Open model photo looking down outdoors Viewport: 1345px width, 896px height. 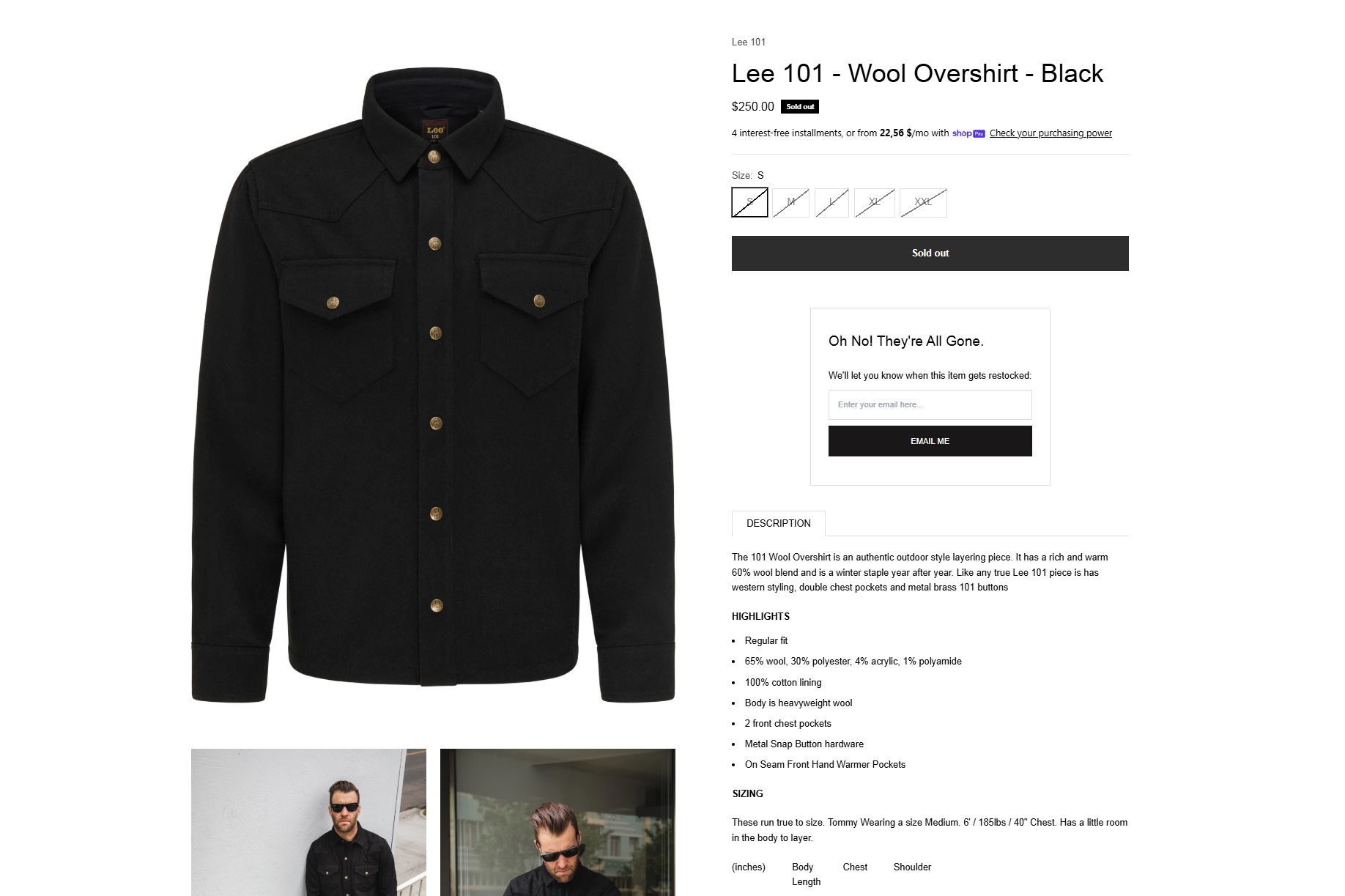click(557, 822)
